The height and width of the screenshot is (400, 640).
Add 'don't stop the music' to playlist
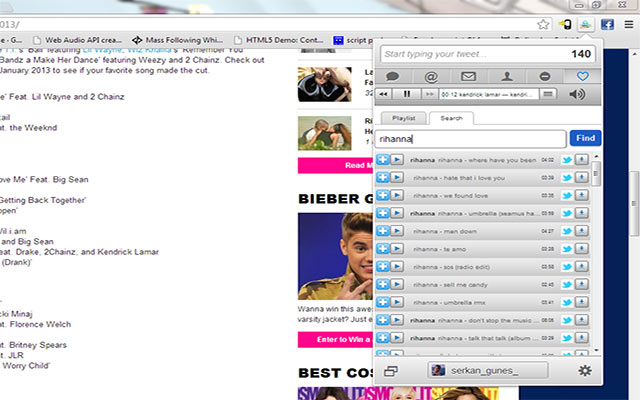[x=382, y=320]
